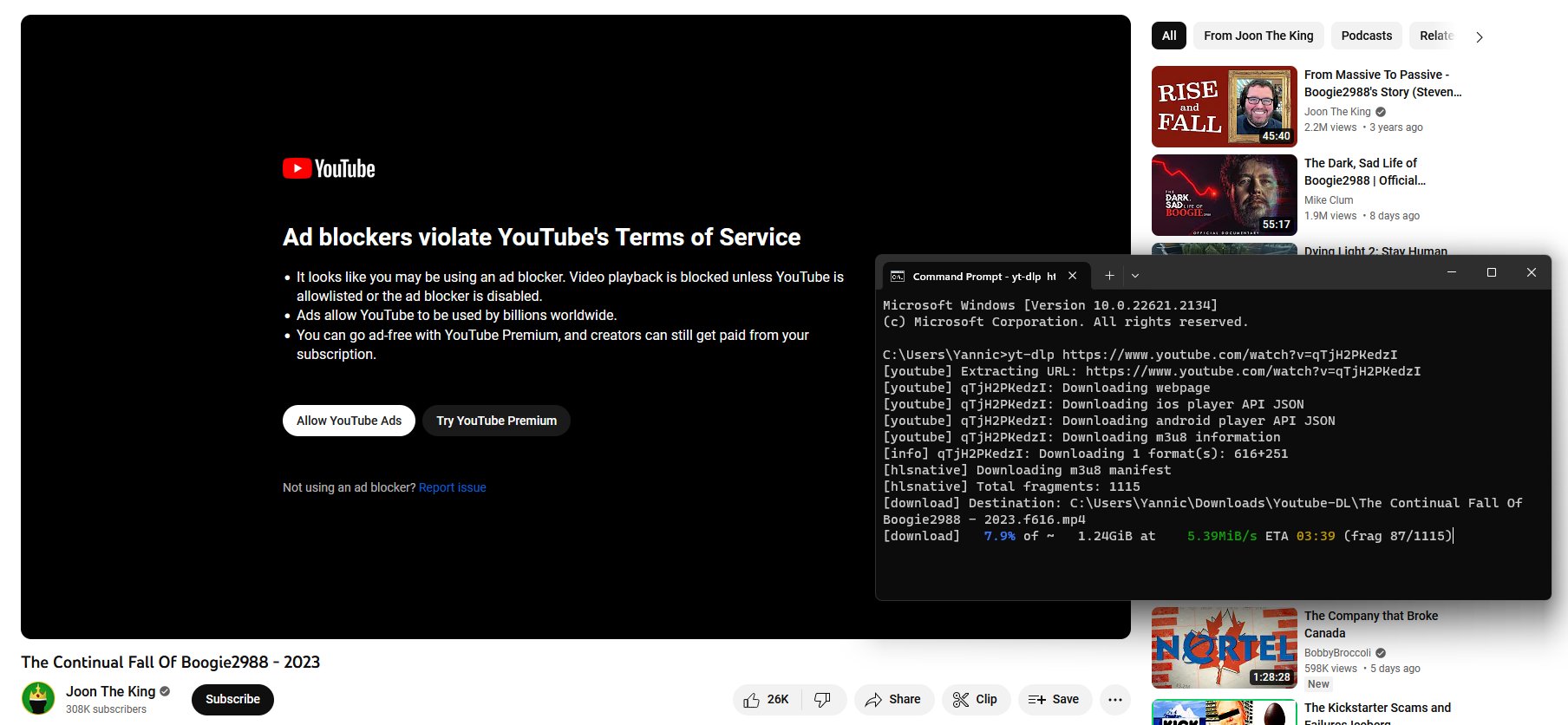Open terminal profile dropdown chevron
The image size is (1568, 725).
[x=1135, y=276]
